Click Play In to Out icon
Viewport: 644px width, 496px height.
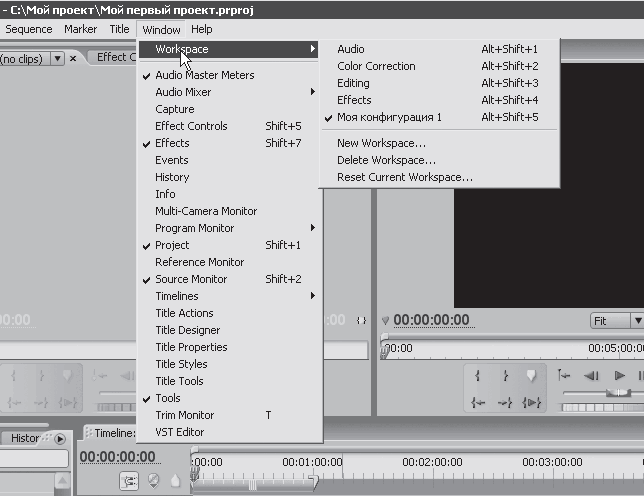tap(534, 402)
